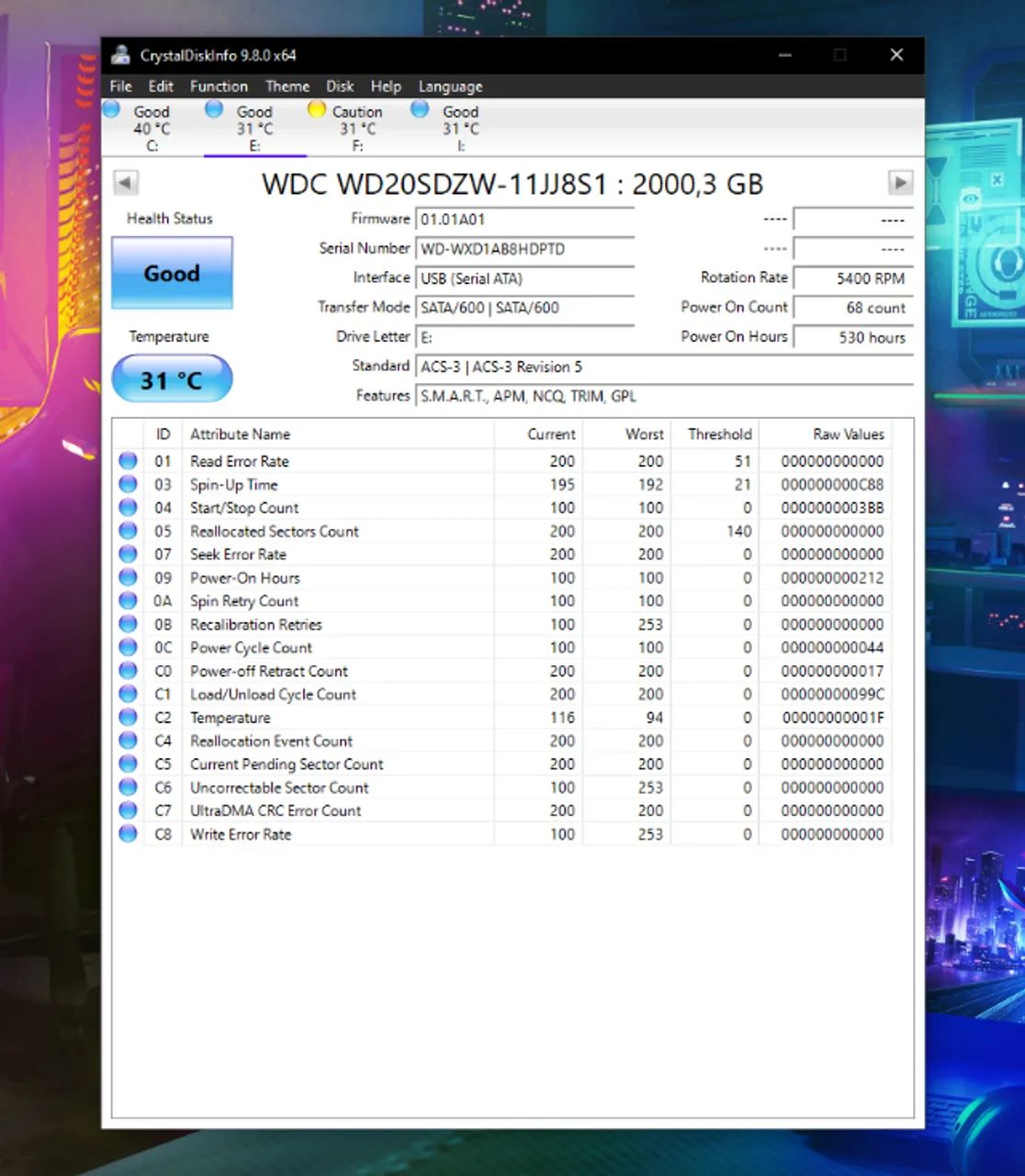Click the Worst column header
This screenshot has height=1176, width=1025.
pyautogui.click(x=625, y=434)
